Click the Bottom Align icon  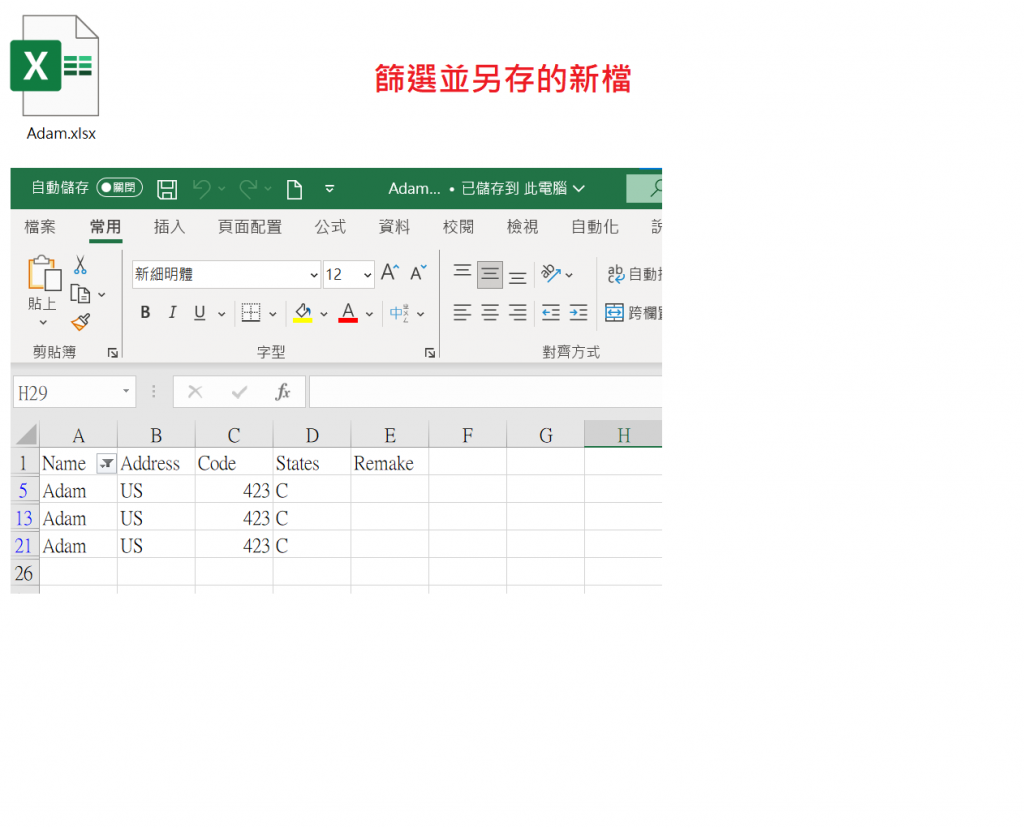pyautogui.click(x=518, y=276)
